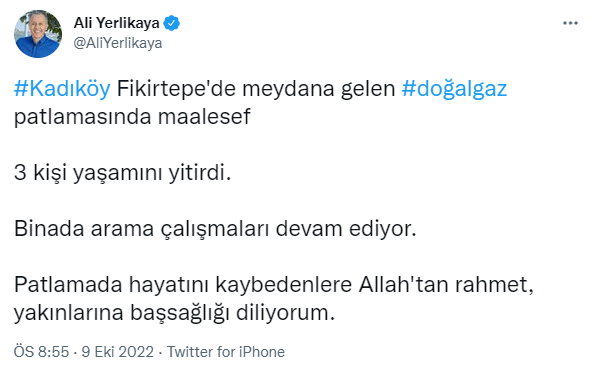Click the word "diliyorum." ending the tweet

[x=285, y=313]
